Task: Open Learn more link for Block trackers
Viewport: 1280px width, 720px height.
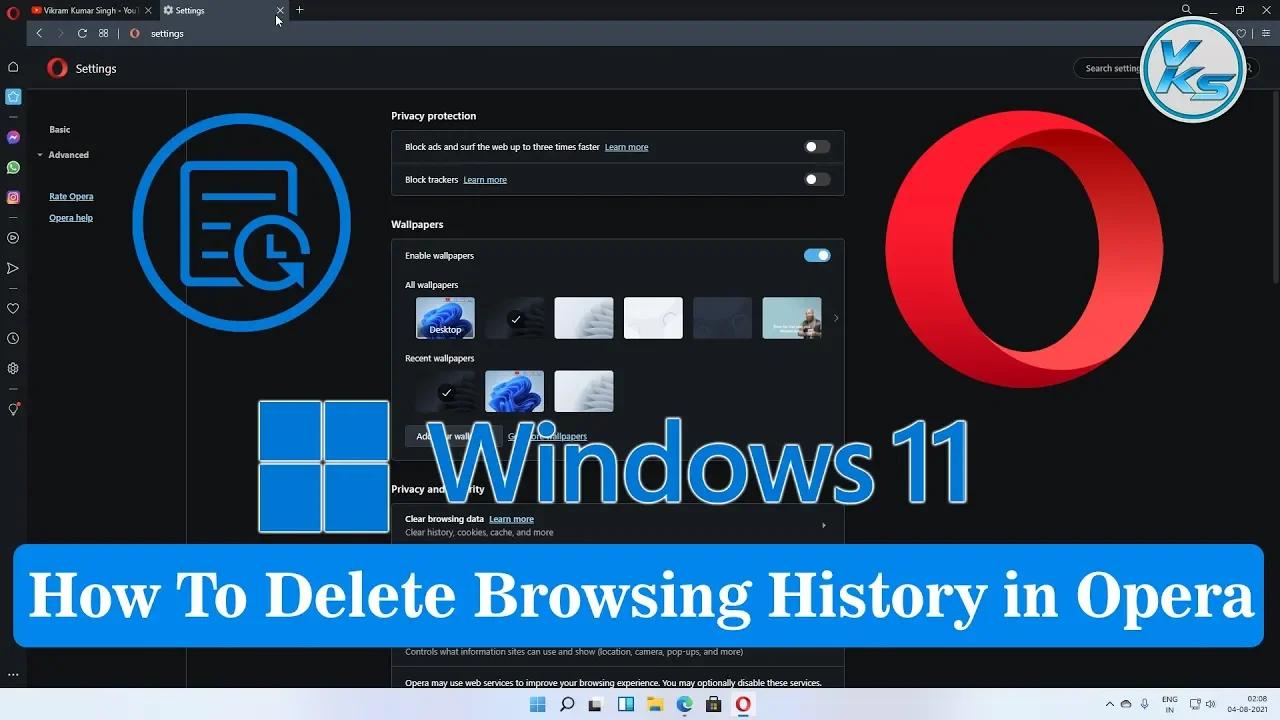Action: [x=485, y=180]
